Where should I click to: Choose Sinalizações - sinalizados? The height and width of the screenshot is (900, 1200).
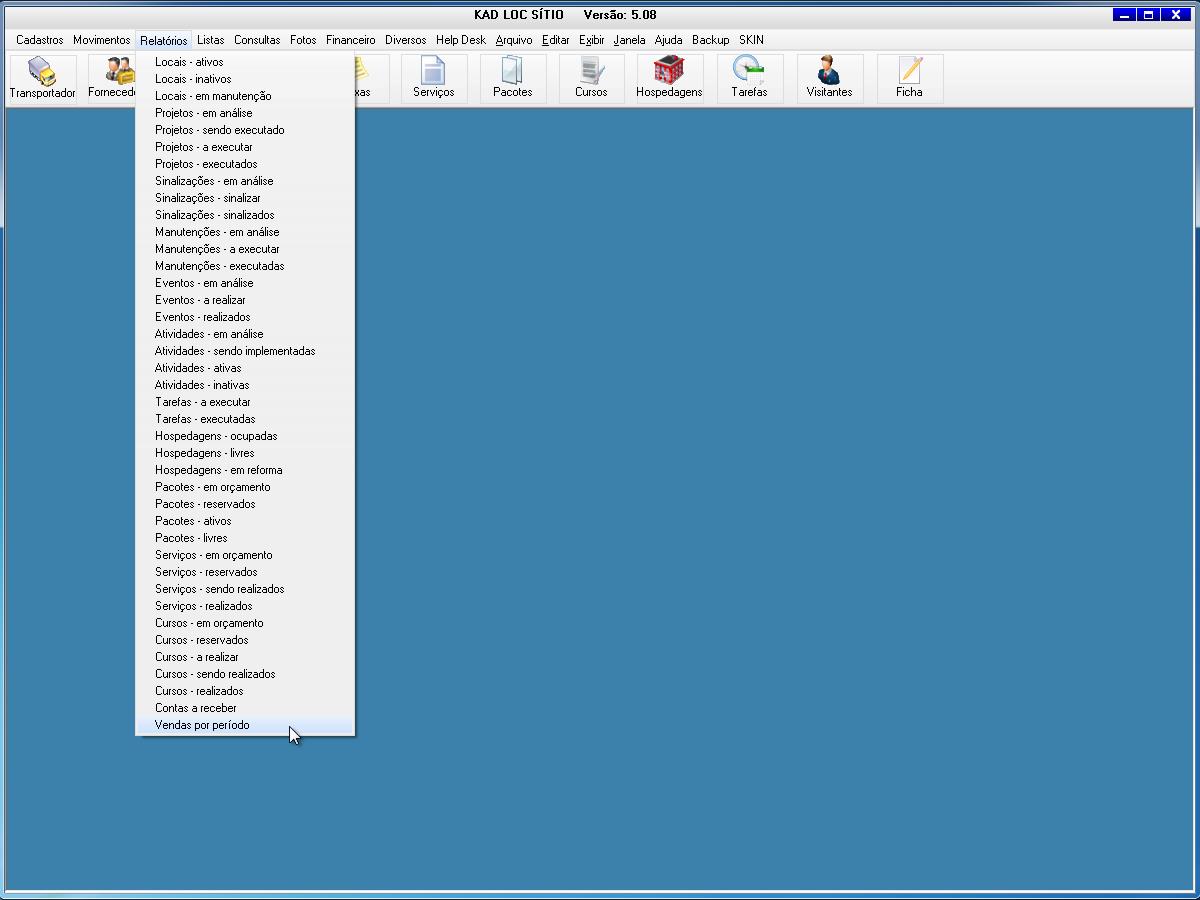click(245, 215)
